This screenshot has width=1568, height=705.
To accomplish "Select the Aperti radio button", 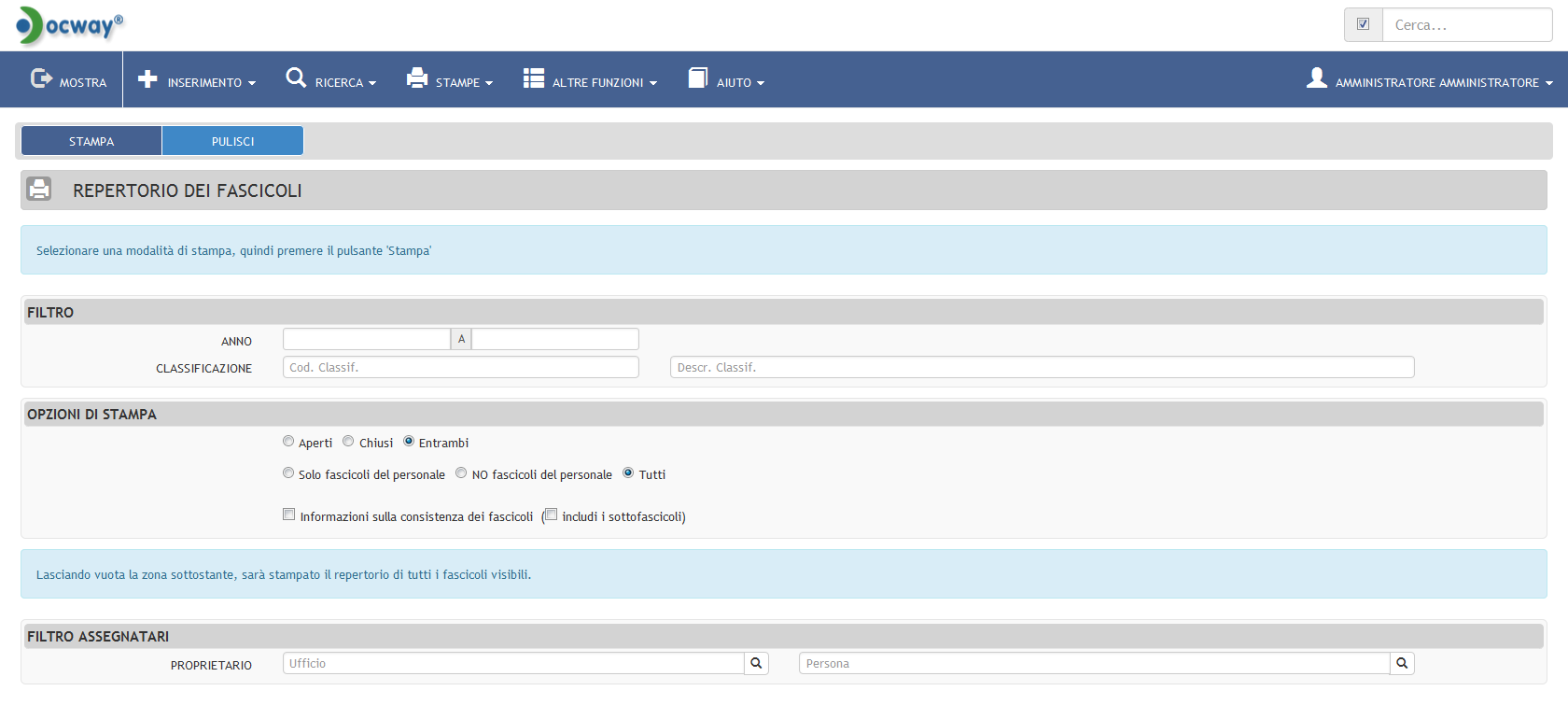I will (x=288, y=442).
